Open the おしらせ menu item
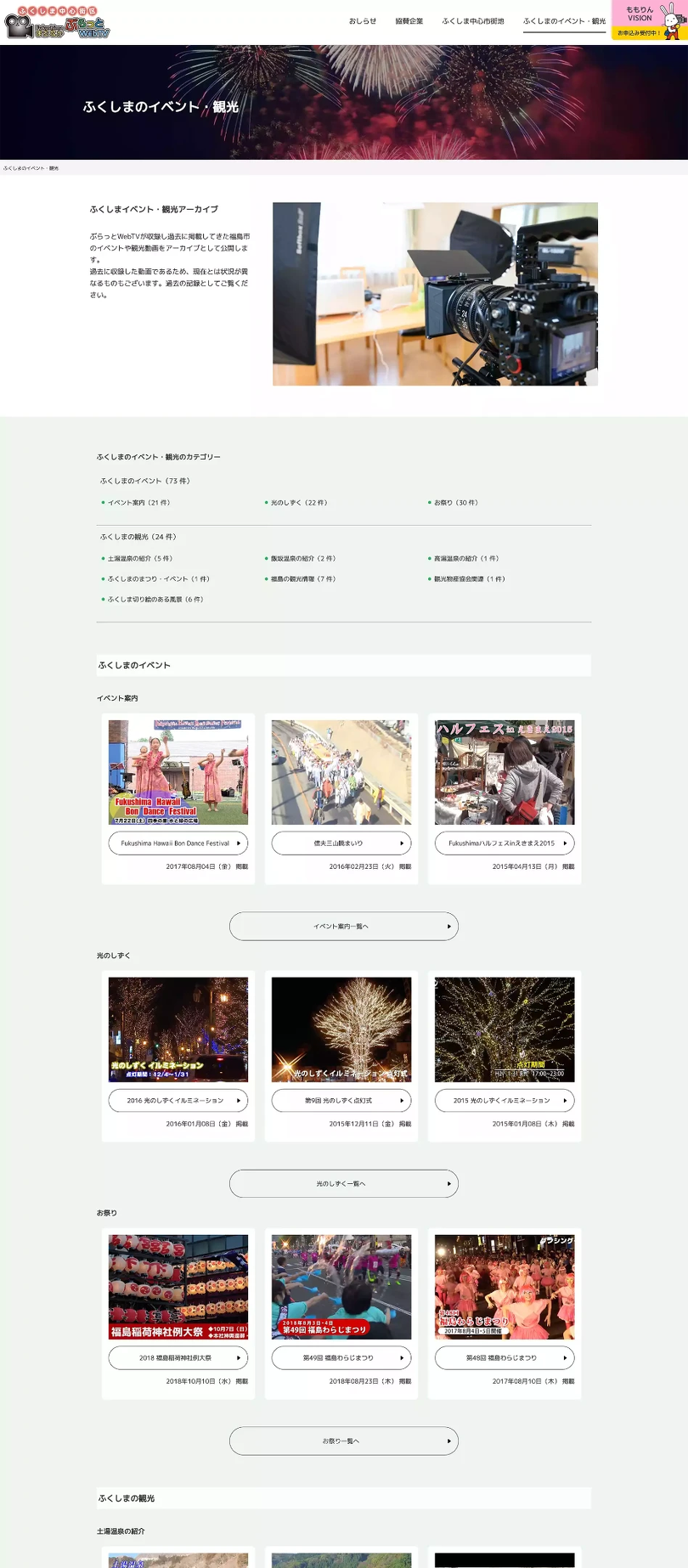The height and width of the screenshot is (1568, 688). (x=363, y=21)
